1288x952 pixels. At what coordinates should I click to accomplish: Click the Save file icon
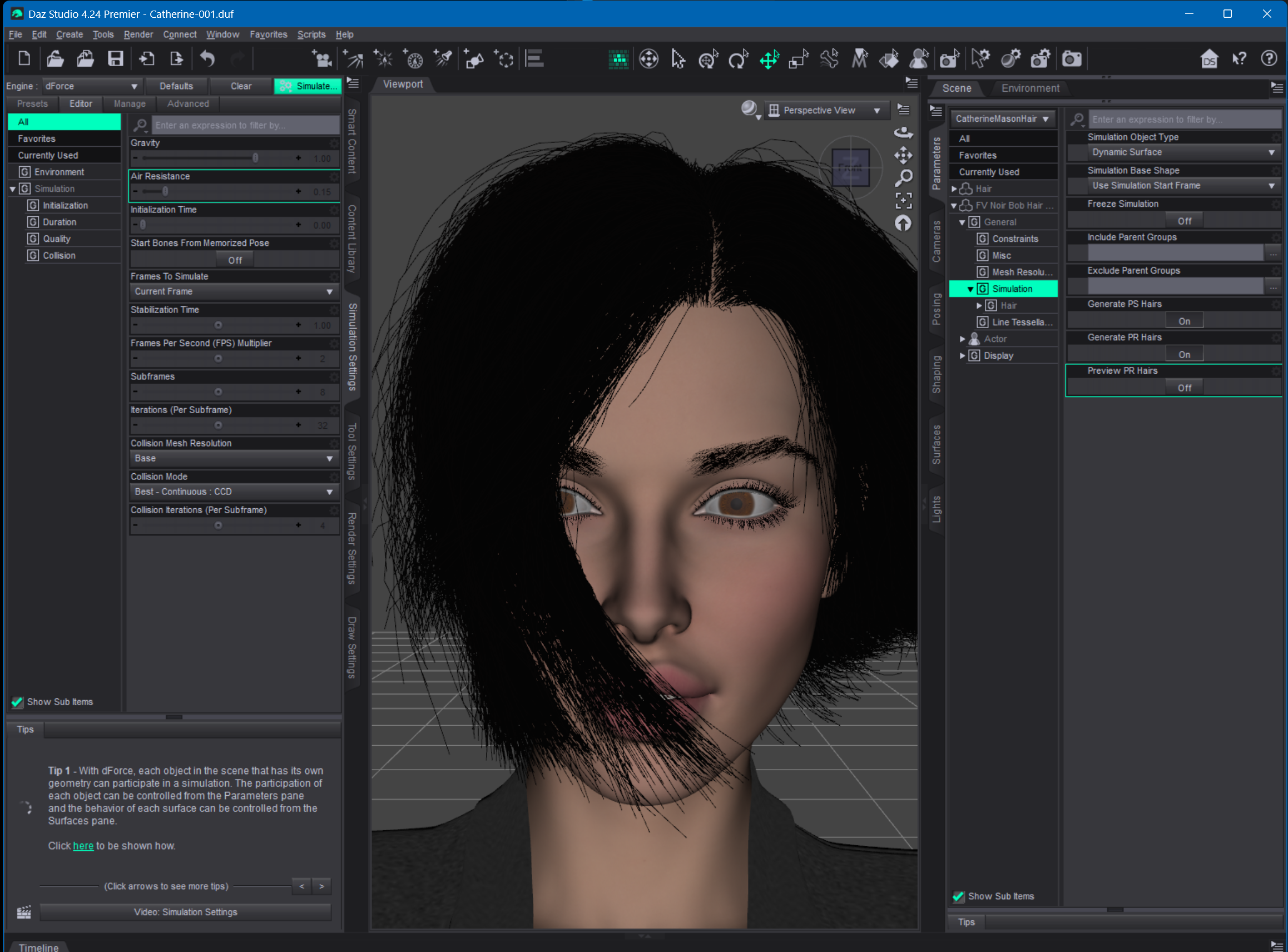pyautogui.click(x=115, y=59)
